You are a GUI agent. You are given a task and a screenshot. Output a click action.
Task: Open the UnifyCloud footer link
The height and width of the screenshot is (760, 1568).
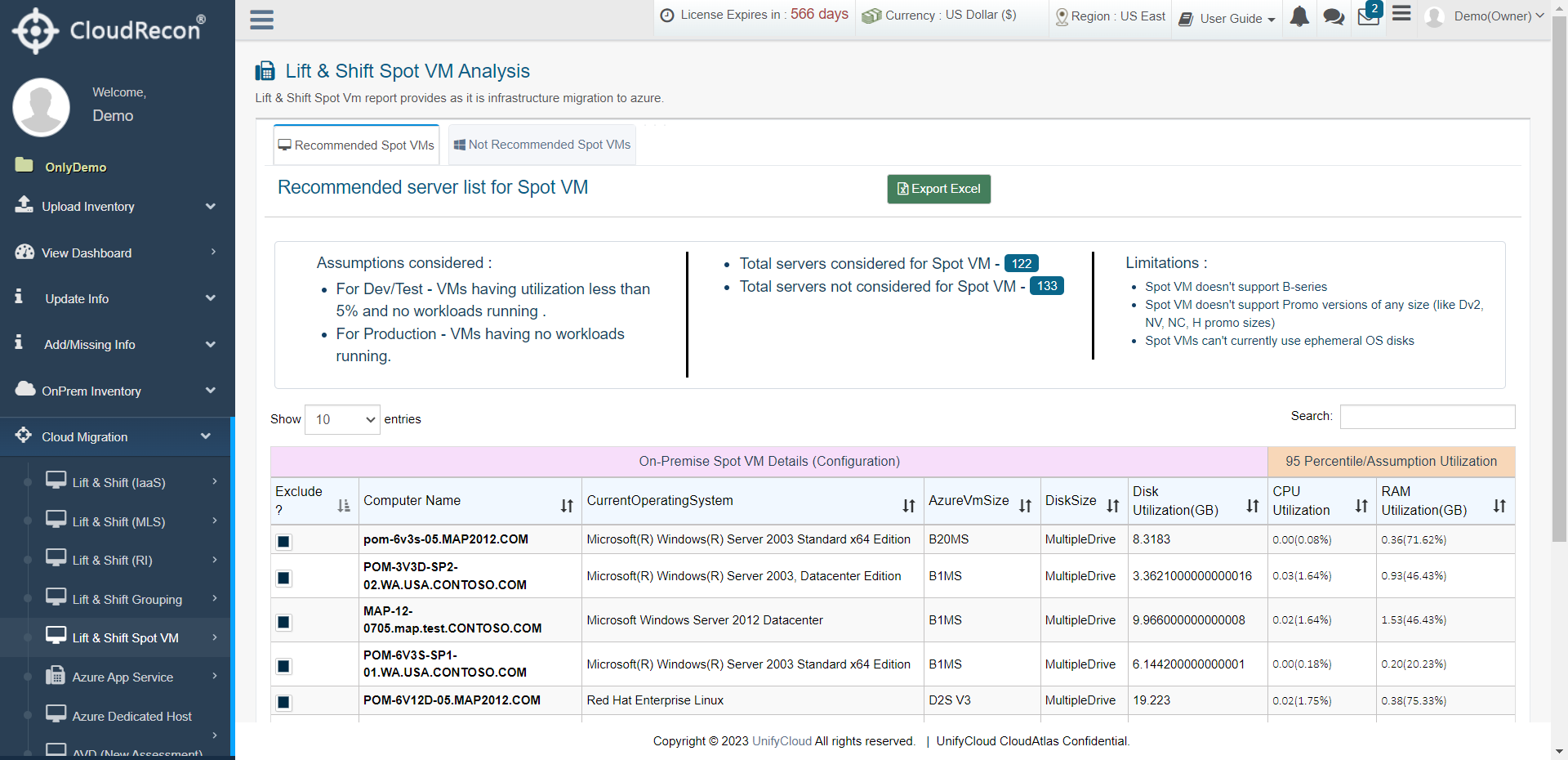coord(782,741)
